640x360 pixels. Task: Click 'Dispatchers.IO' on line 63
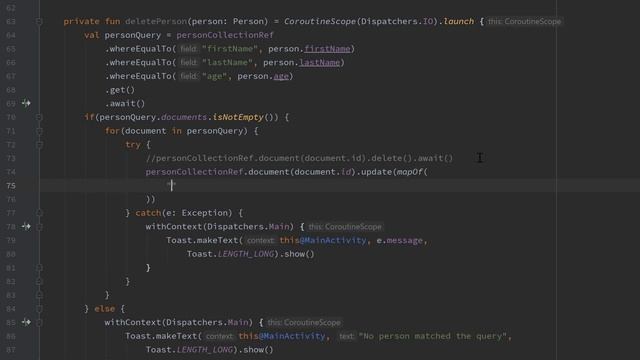tap(397, 21)
